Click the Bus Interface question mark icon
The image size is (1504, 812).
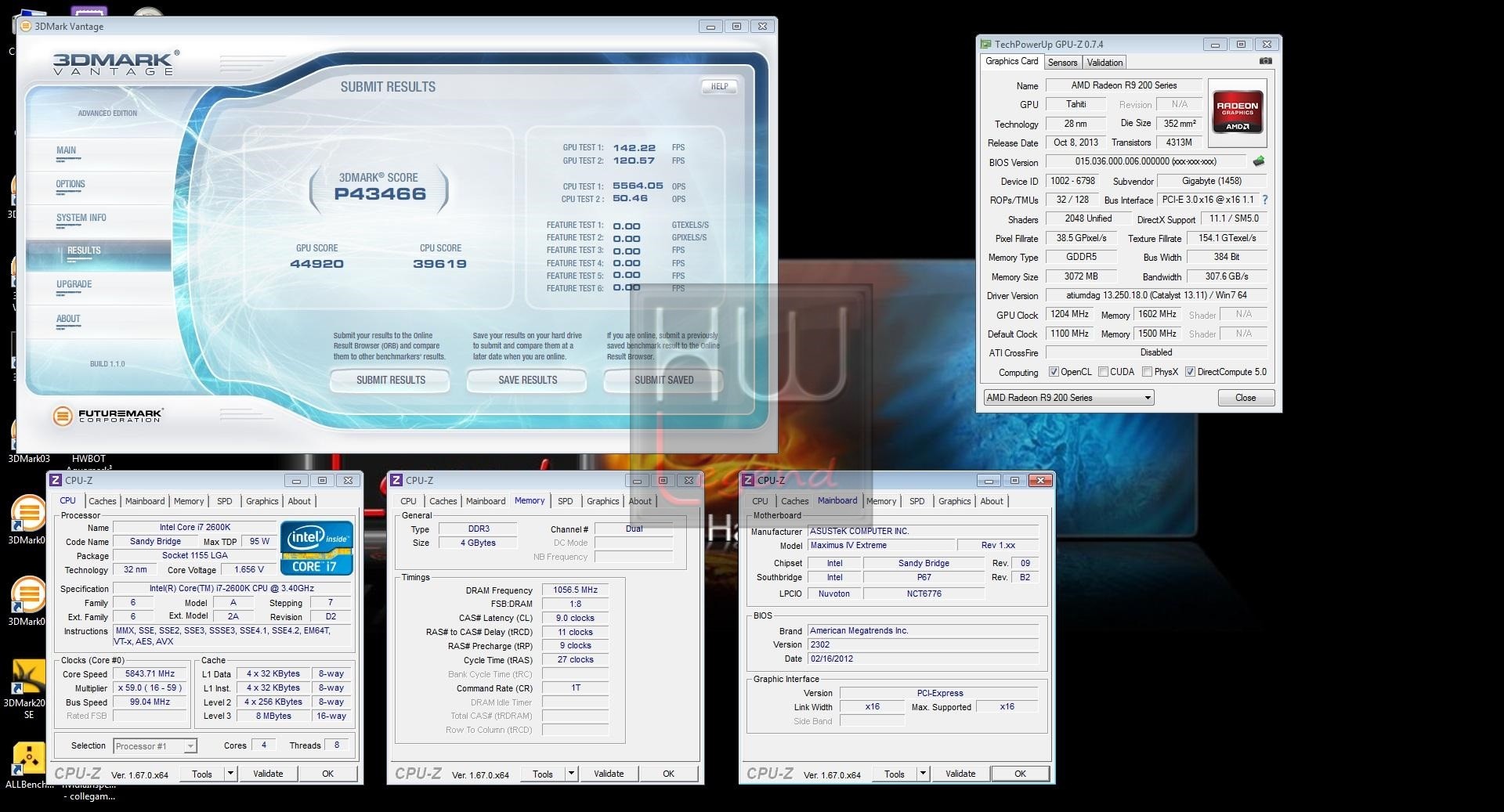(x=1264, y=200)
